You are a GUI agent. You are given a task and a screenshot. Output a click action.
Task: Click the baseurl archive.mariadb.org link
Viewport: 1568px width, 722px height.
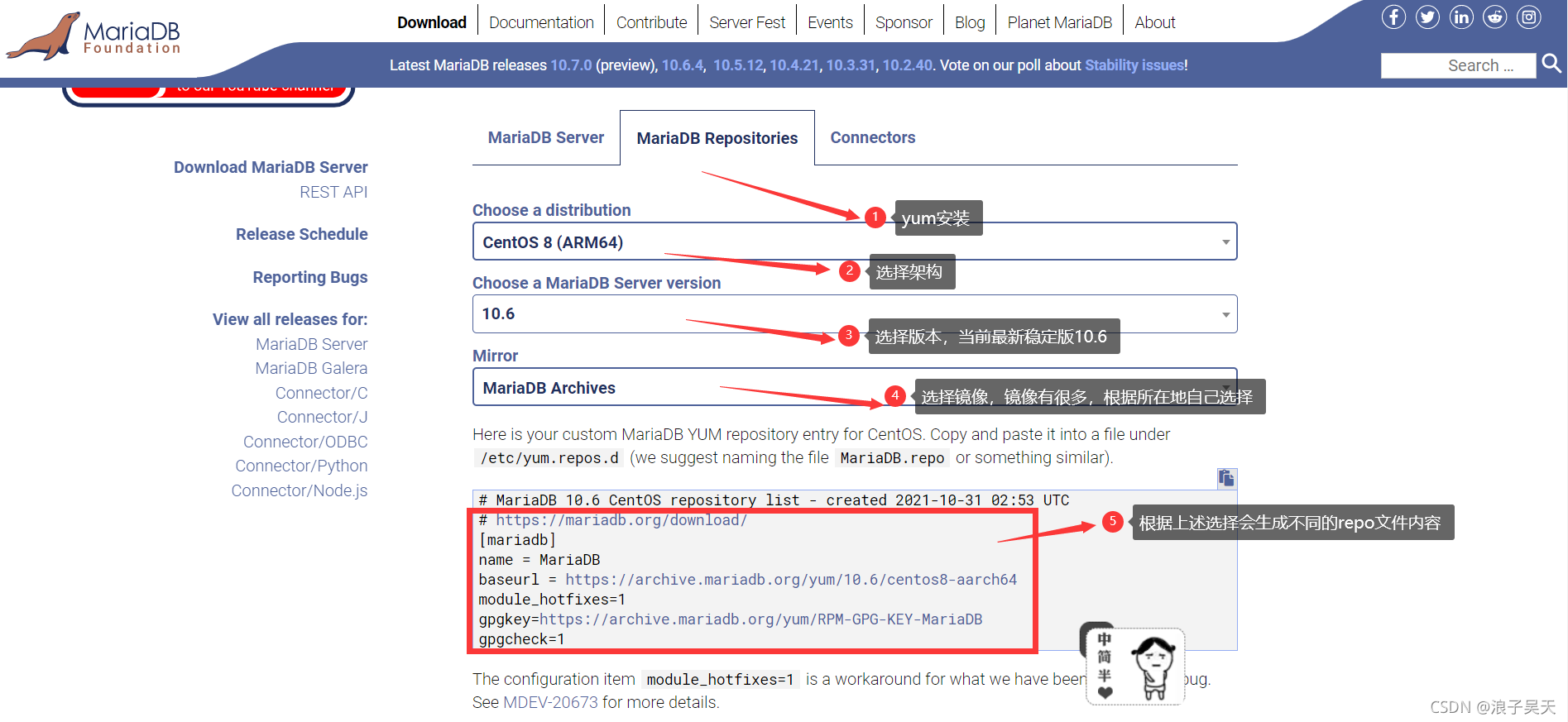(791, 580)
